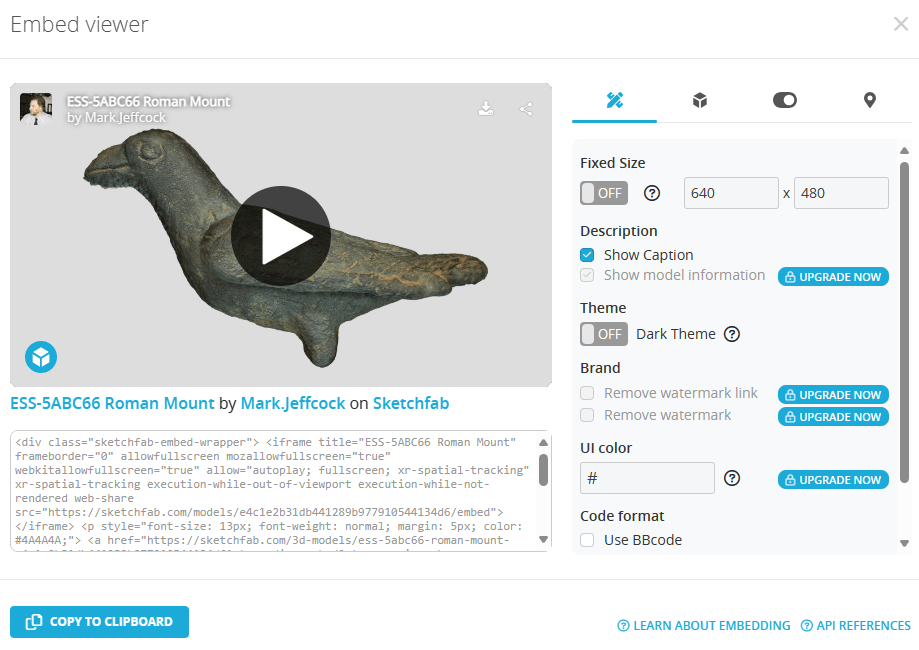Image resolution: width=919 pixels, height=650 pixels.
Task: Check the Remove watermark link checkbox
Action: [587, 393]
